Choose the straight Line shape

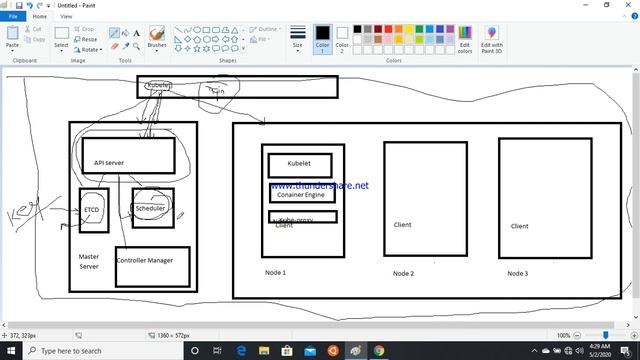(x=178, y=30)
